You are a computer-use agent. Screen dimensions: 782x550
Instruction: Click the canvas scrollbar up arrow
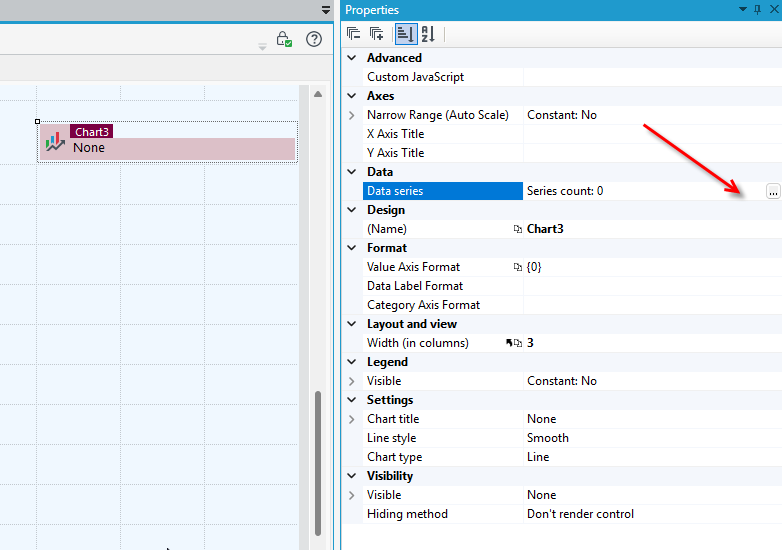[318, 94]
